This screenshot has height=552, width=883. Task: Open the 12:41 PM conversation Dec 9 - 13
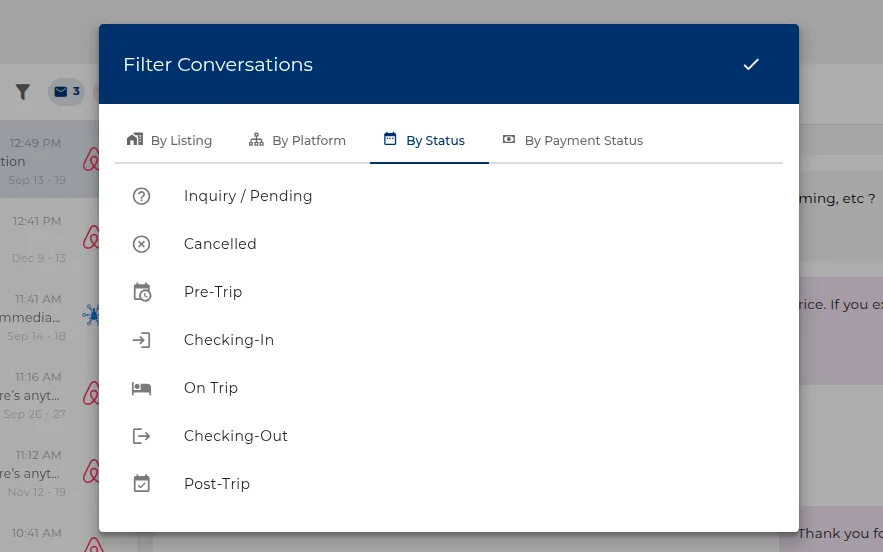(50, 239)
